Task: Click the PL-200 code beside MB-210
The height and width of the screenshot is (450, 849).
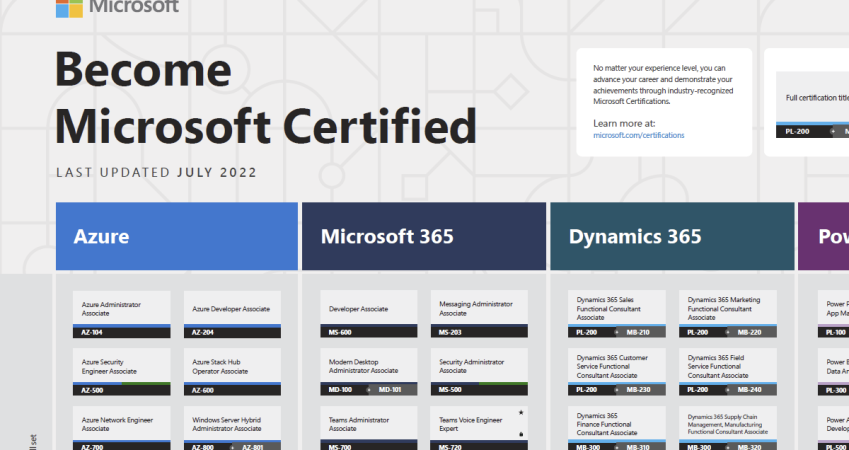Action: 587,332
